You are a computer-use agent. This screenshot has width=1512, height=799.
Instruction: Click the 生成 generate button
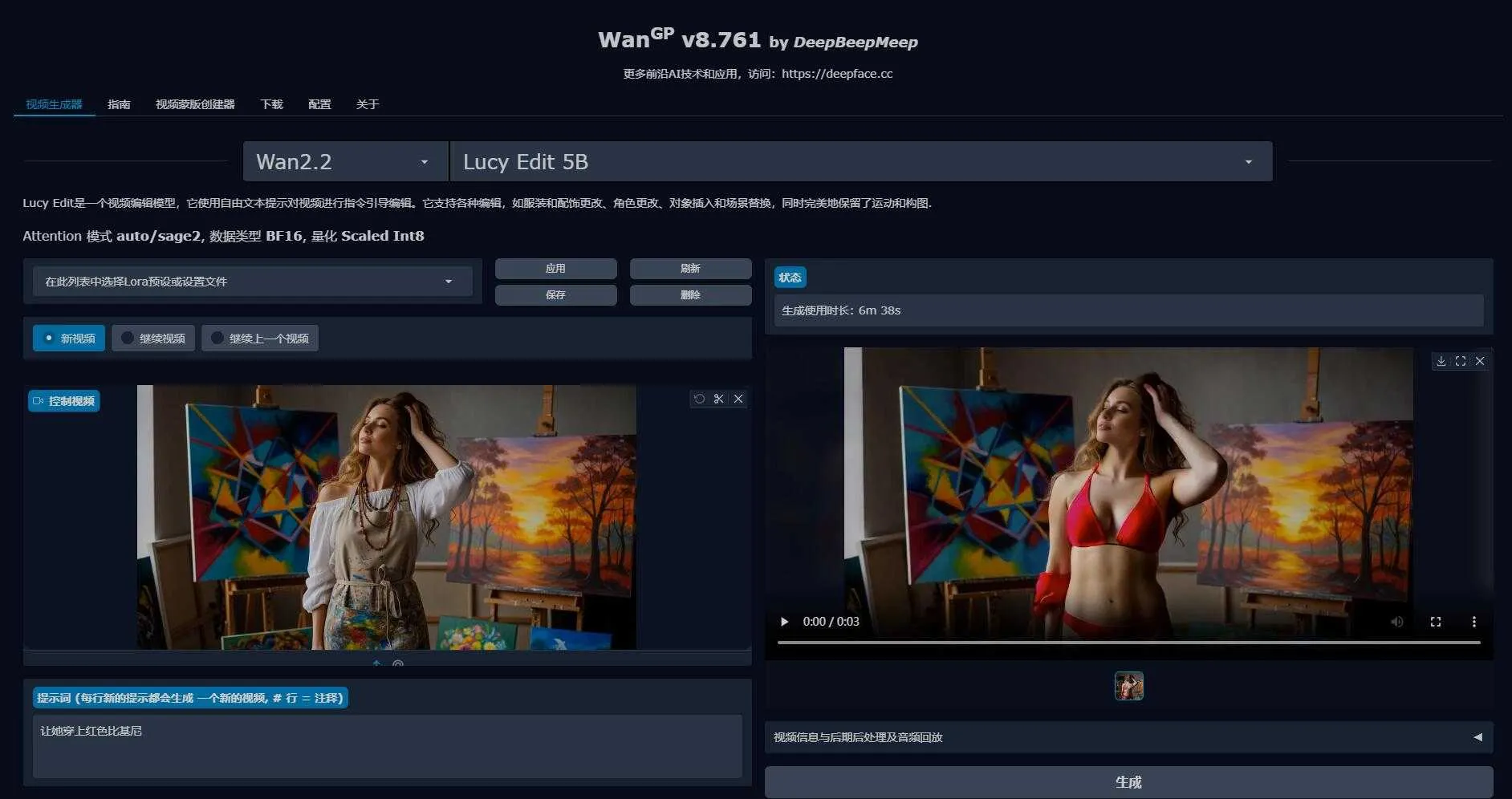point(1128,781)
